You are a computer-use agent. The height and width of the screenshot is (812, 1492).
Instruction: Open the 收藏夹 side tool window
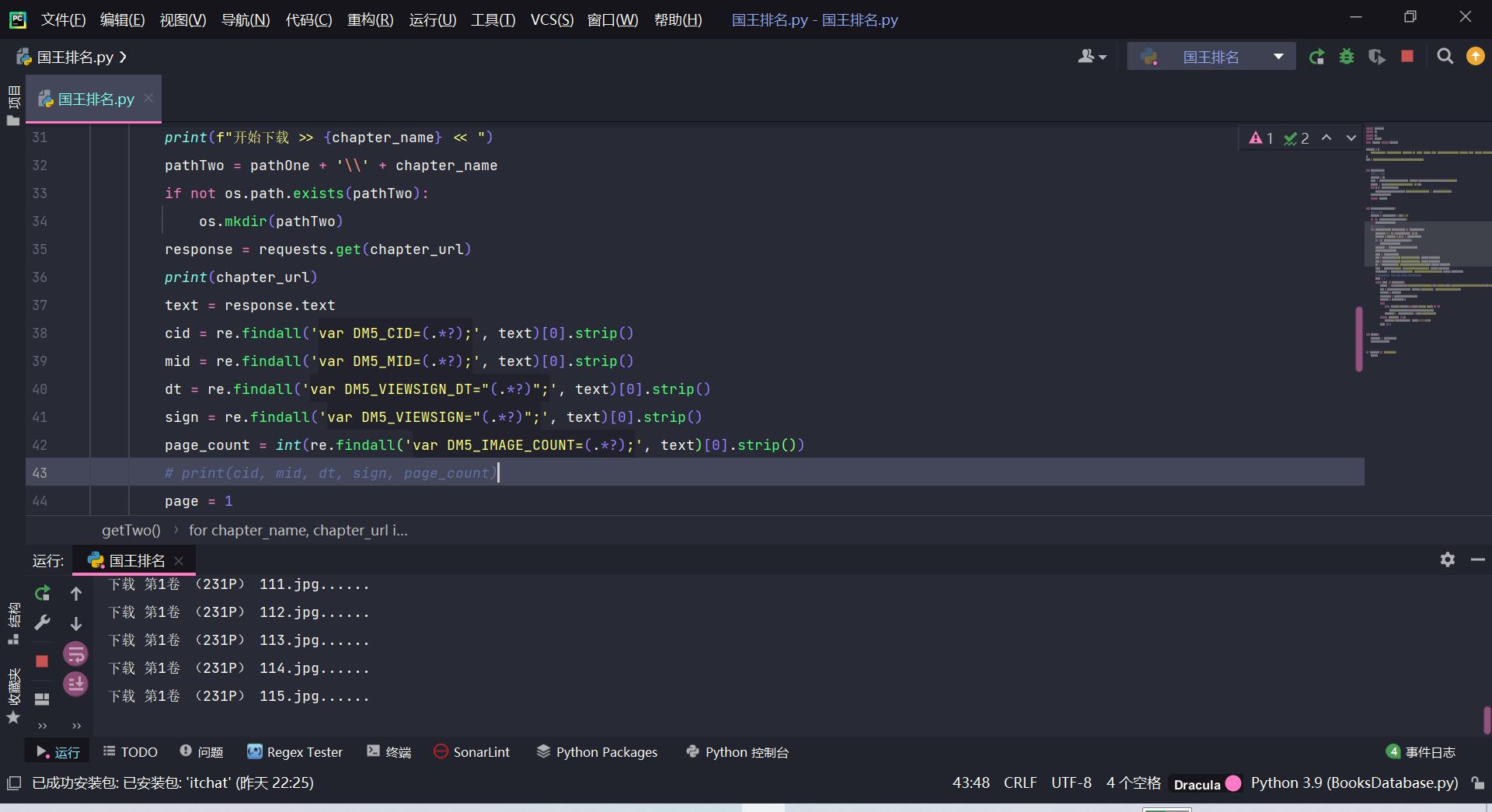tap(13, 695)
